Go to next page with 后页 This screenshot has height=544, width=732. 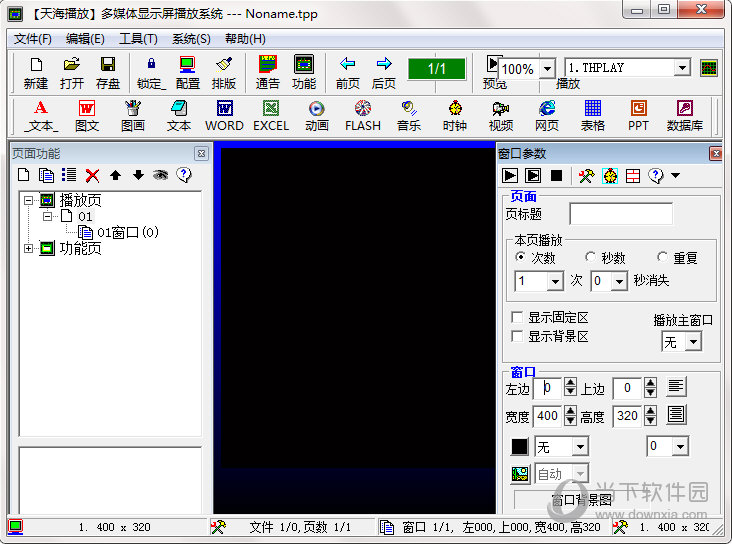pos(383,72)
